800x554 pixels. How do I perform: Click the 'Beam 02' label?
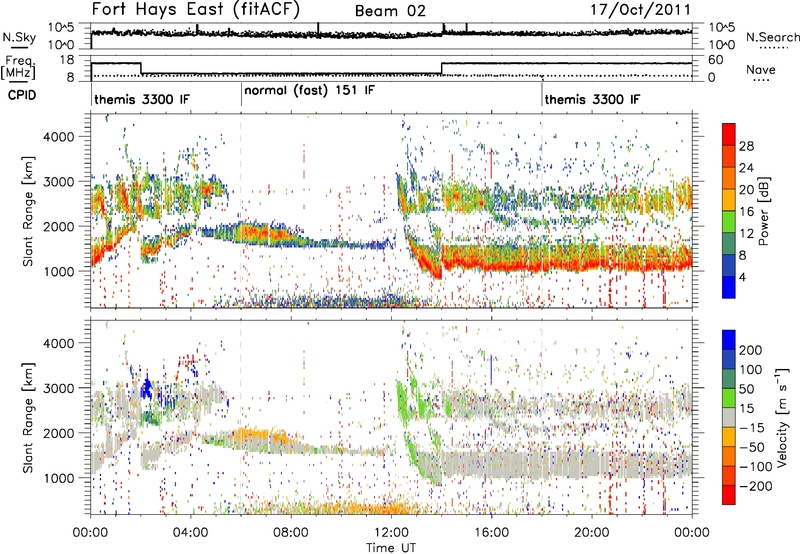pyautogui.click(x=390, y=11)
